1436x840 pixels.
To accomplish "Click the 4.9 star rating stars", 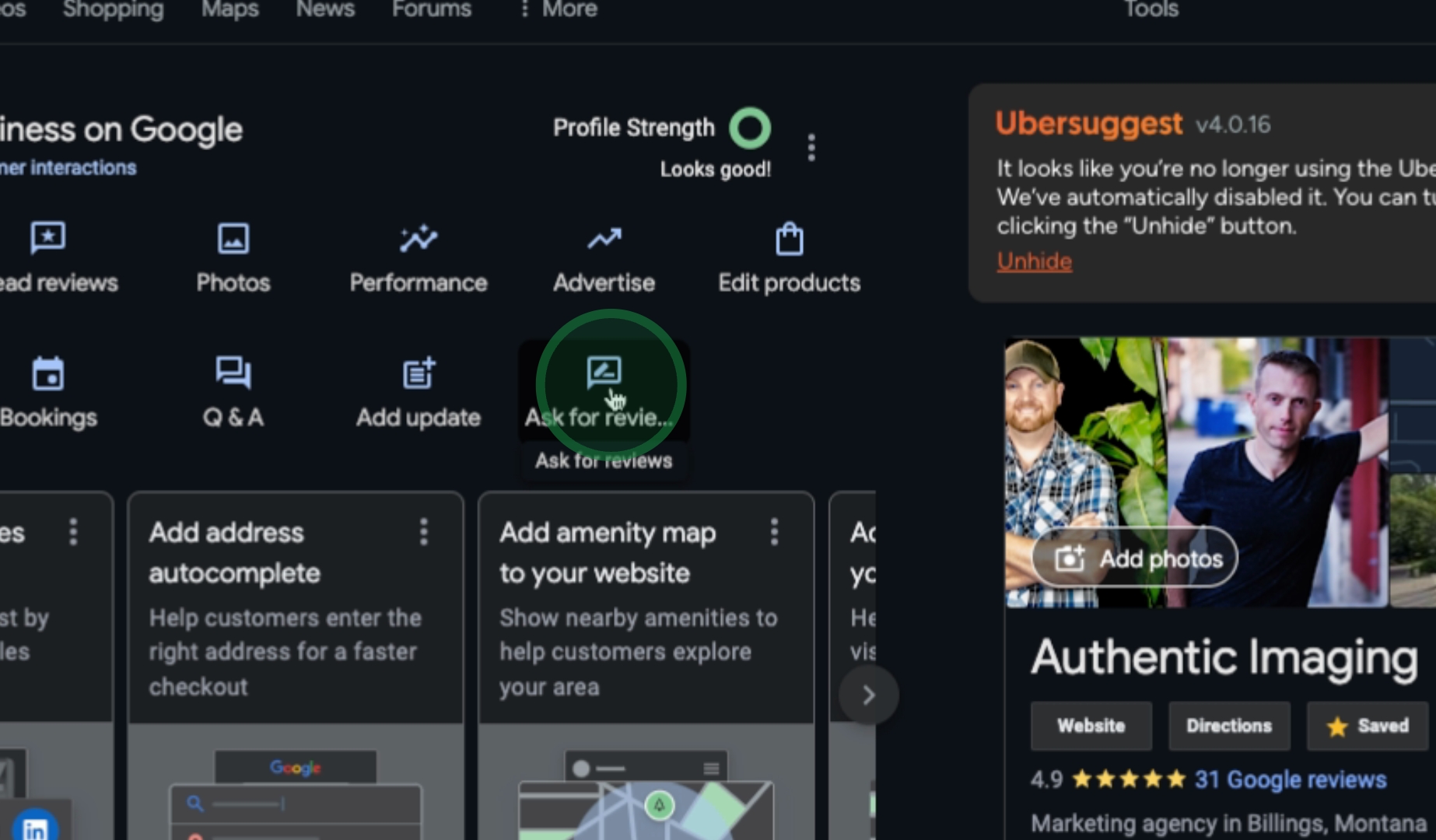I will coord(1129,779).
